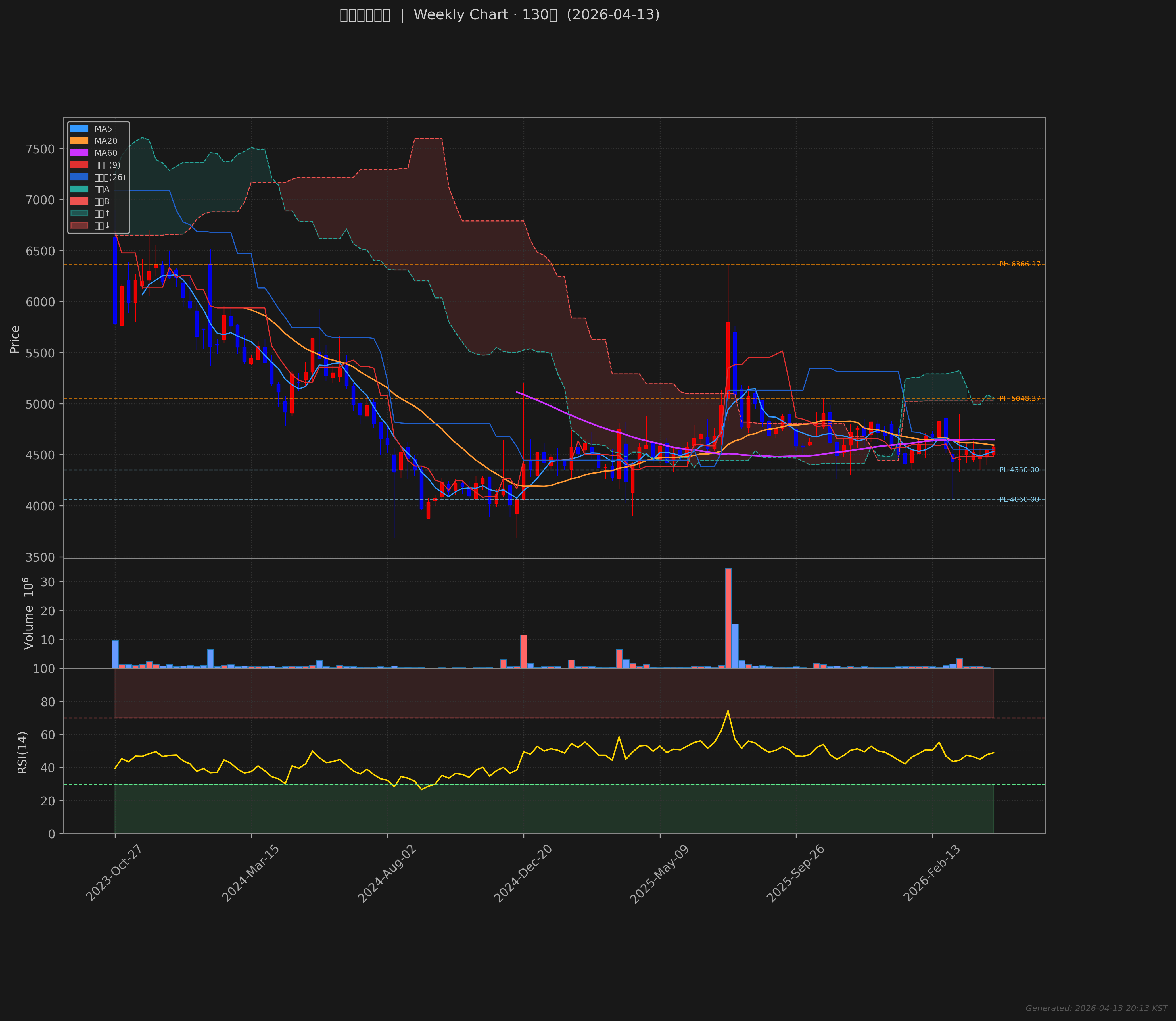
Task: Click the 2023-Oct-27 date axis label
Action: (x=114, y=874)
